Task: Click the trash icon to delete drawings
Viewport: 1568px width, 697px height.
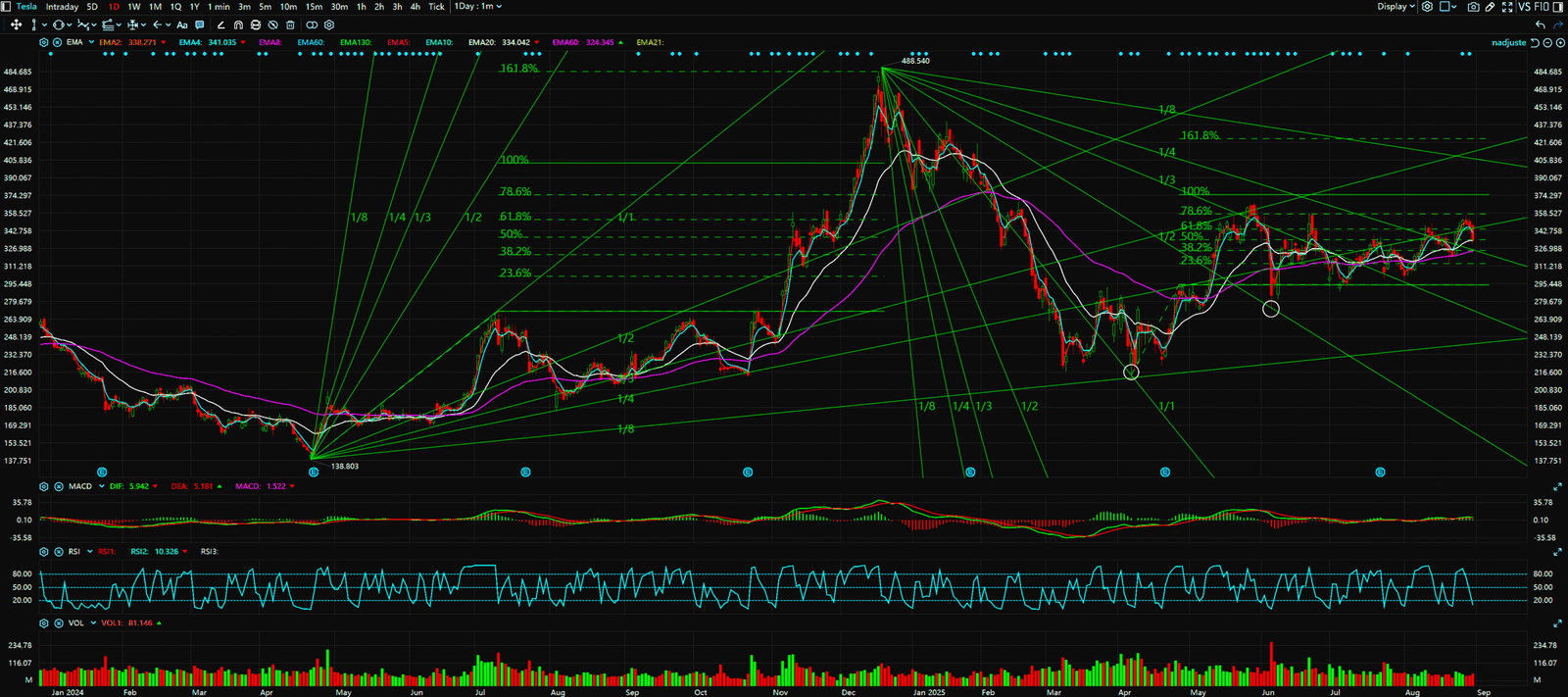Action: (290, 25)
